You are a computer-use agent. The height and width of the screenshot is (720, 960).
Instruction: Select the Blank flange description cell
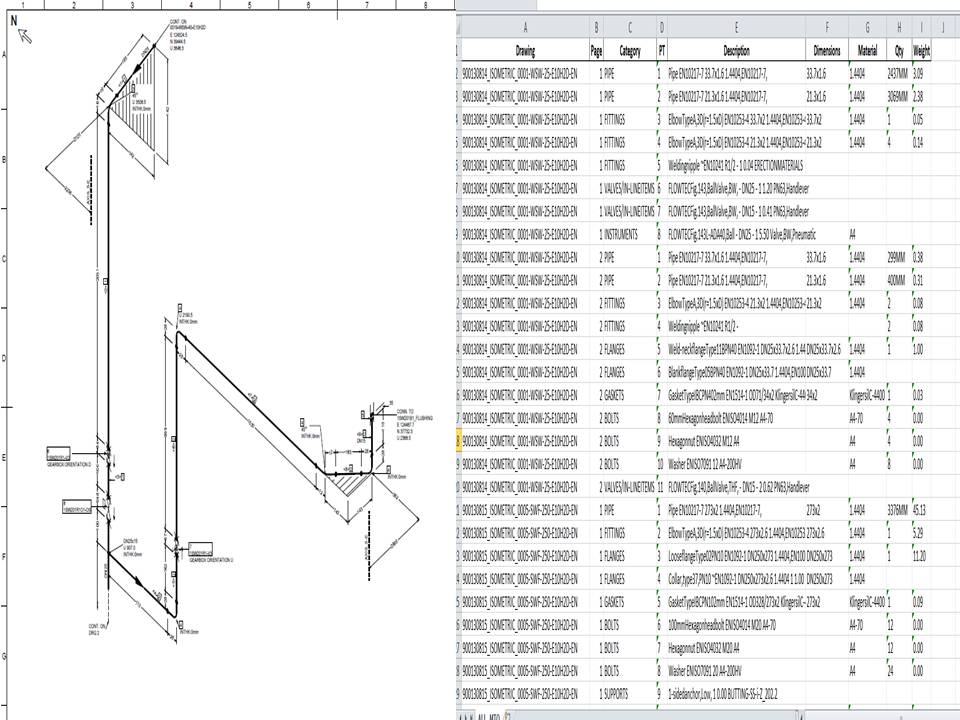click(x=735, y=372)
